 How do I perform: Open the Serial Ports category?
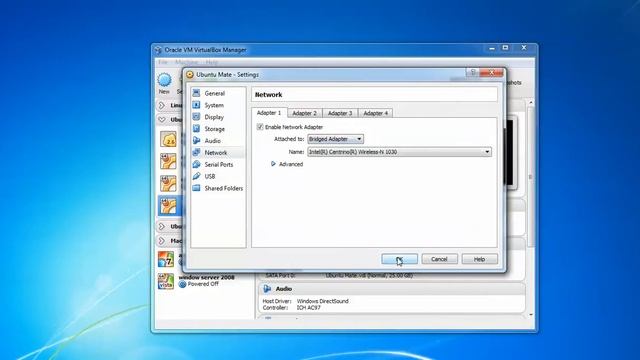[x=218, y=164]
